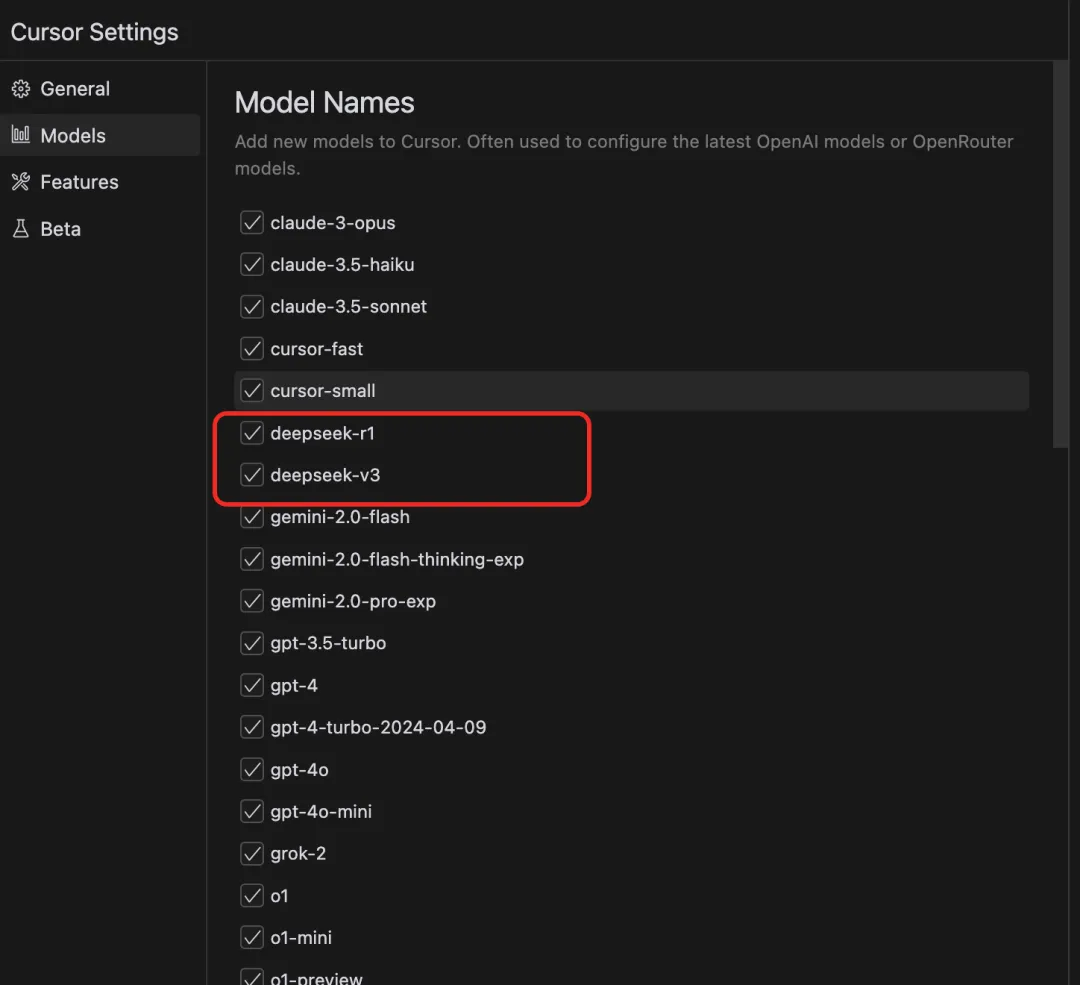The height and width of the screenshot is (985, 1080).
Task: Click the claude-3.5-haiku model name
Action: coord(342,265)
